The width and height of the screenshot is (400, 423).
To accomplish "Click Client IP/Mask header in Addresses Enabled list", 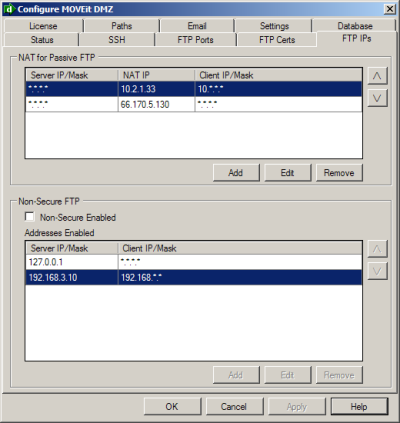I will point(240,248).
